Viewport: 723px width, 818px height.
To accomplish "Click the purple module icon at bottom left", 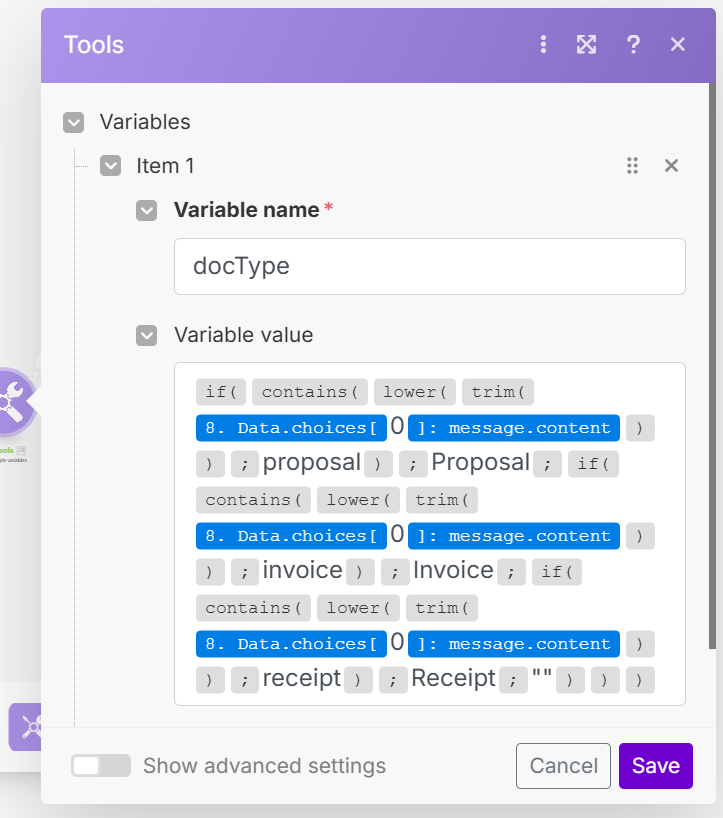I will tap(26, 727).
